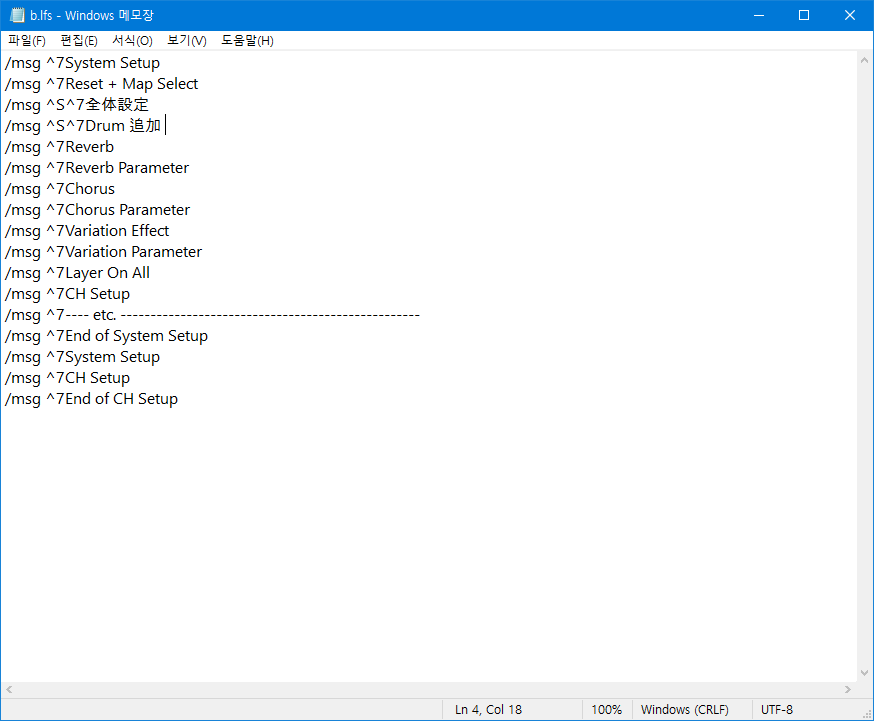Open the 도움말(H) menu

pyautogui.click(x=247, y=41)
